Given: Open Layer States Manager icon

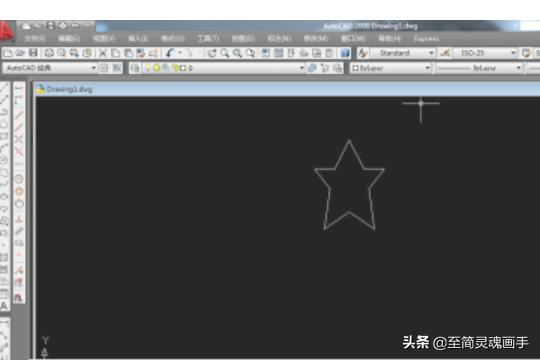Looking at the screenshot, I should click(338, 68).
